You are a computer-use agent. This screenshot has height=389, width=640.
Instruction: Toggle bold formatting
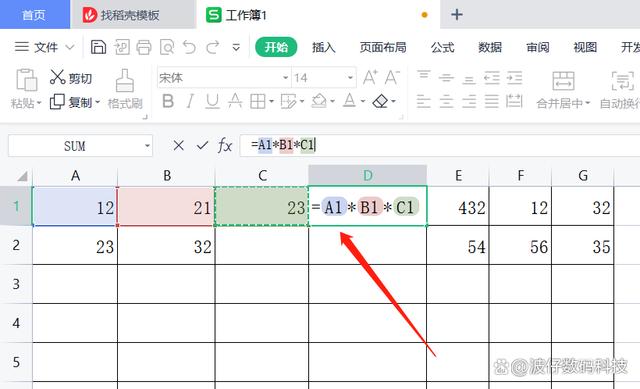(x=168, y=101)
